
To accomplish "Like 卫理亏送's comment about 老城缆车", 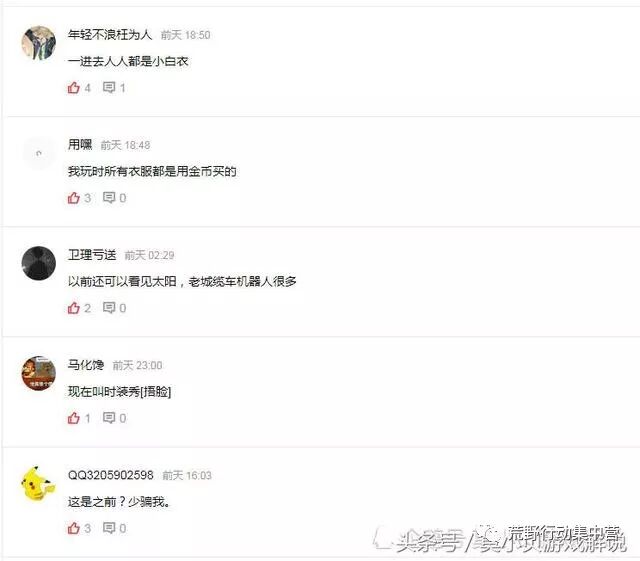I will 74,308.
